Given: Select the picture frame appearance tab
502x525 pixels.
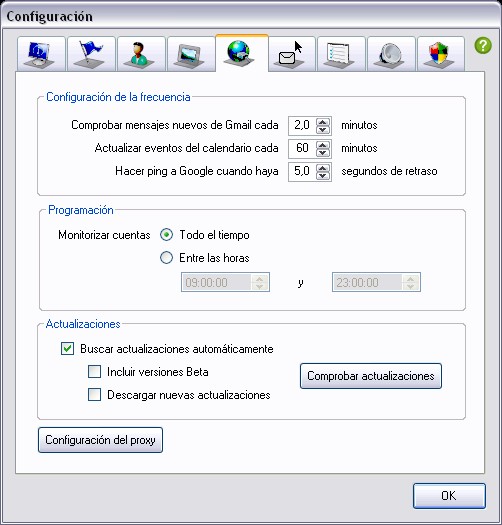Looking at the screenshot, I should 191,54.
